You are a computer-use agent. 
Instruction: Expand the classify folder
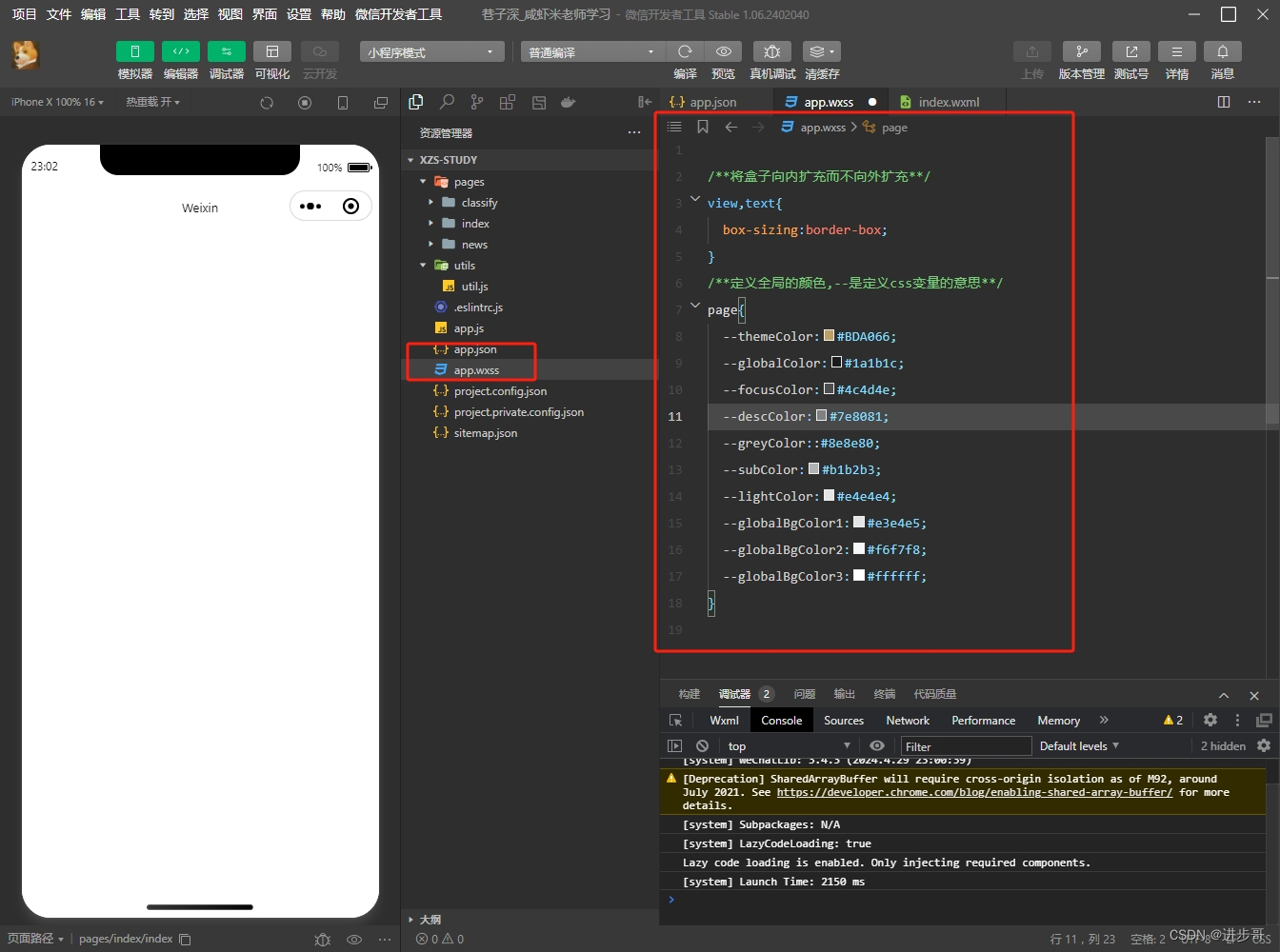(x=430, y=202)
